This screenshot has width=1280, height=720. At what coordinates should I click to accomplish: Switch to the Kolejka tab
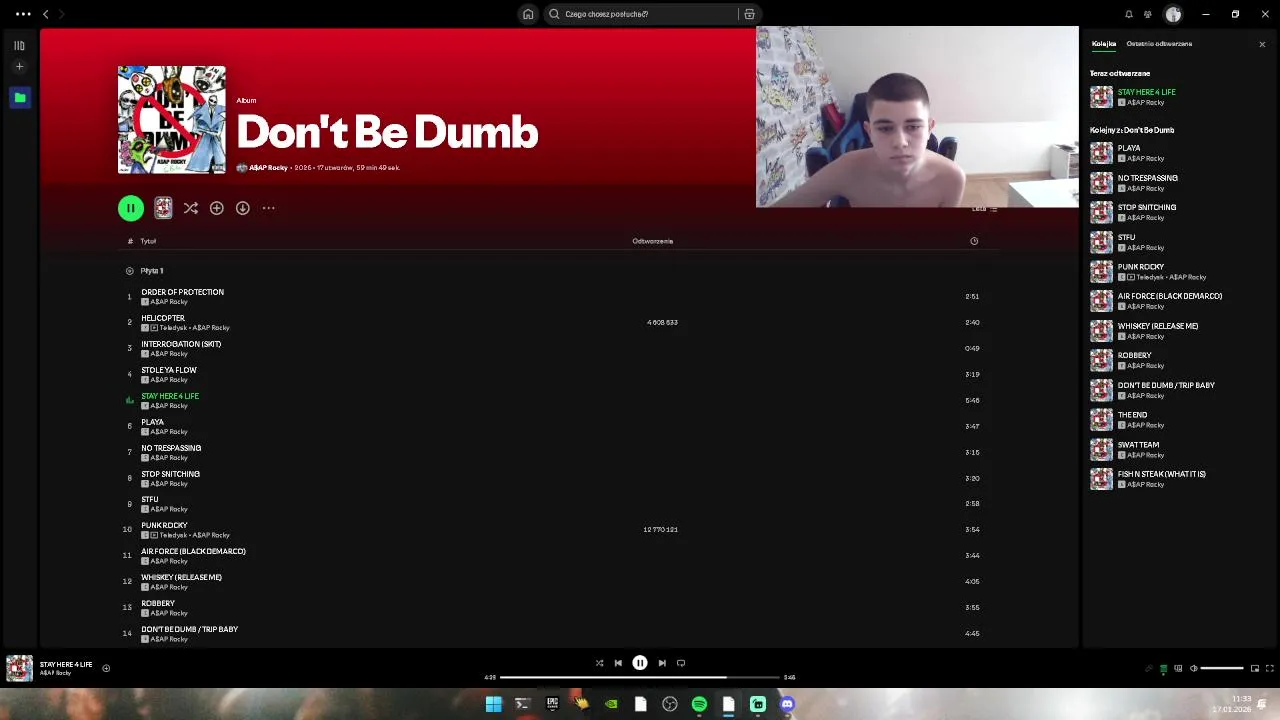[x=1104, y=44]
